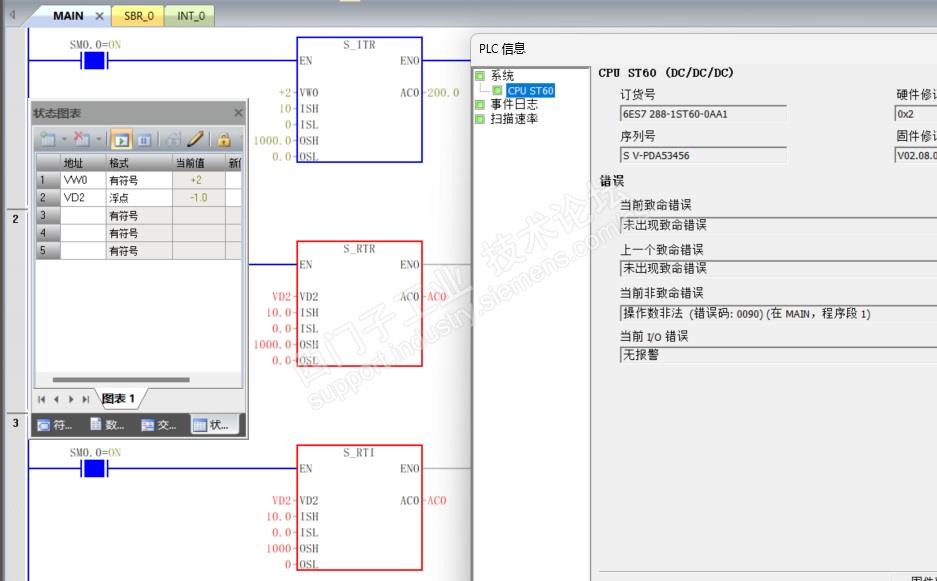The height and width of the screenshot is (581, 937).
Task: Click network number 2 in the margin
Action: tap(16, 219)
